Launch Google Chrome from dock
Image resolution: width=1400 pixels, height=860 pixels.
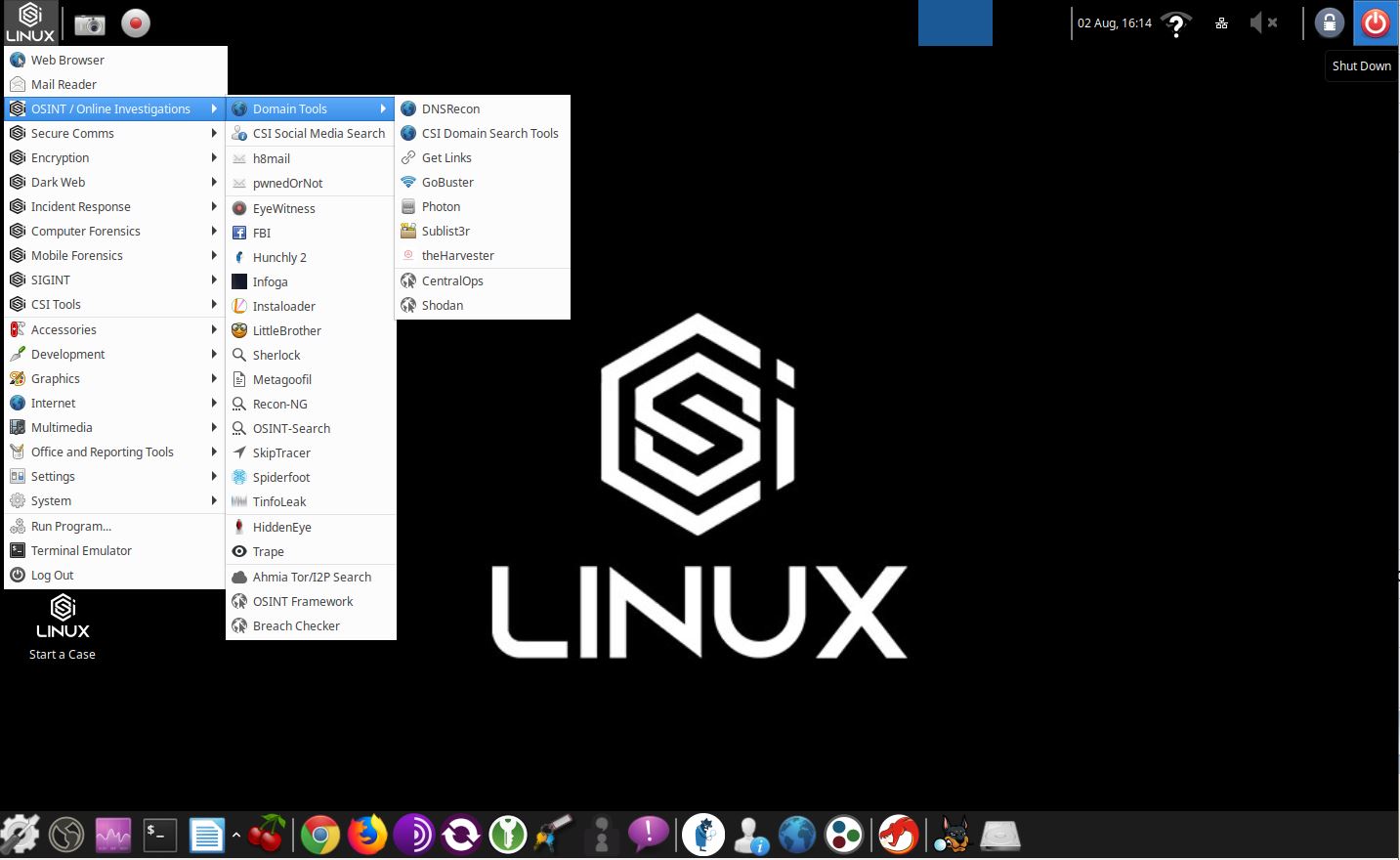pos(319,836)
